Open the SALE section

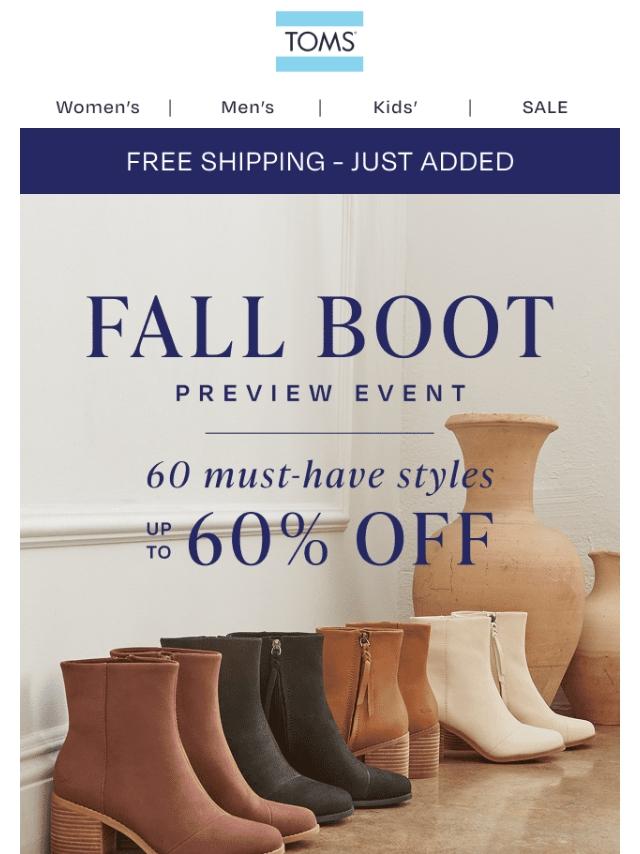[x=545, y=107]
